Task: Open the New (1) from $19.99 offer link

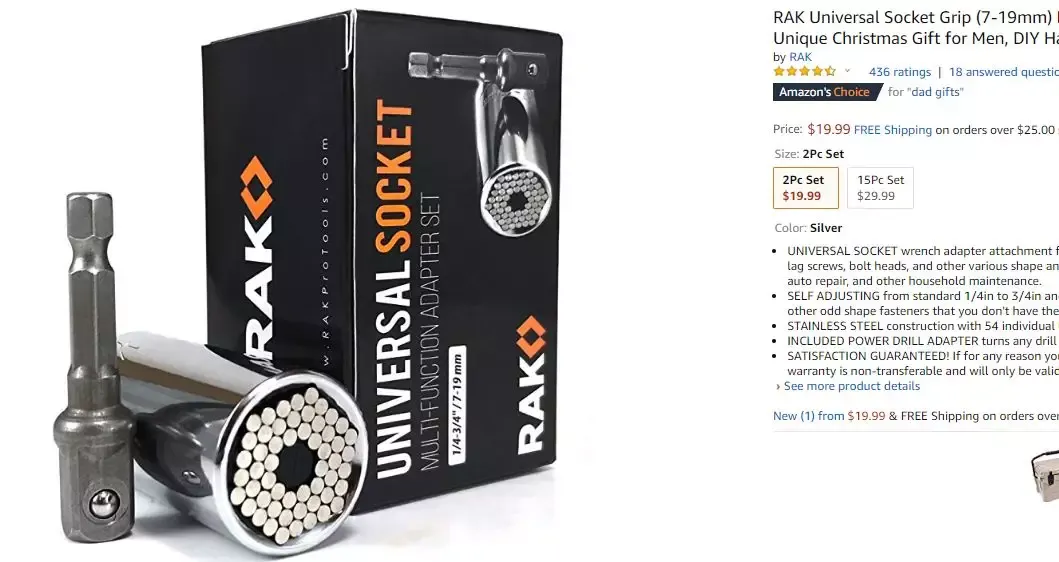Action: click(x=829, y=415)
